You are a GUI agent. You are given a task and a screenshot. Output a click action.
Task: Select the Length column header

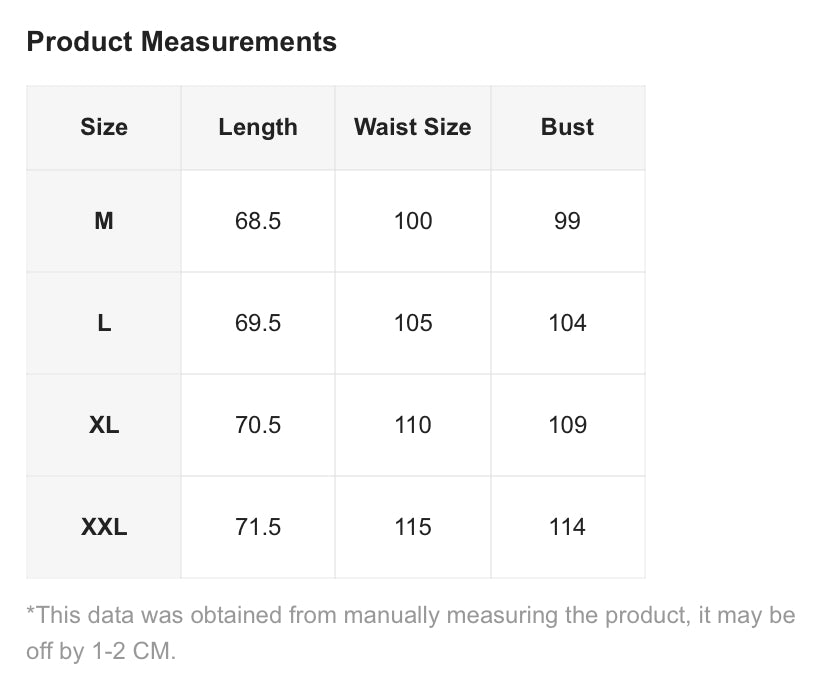tap(258, 127)
